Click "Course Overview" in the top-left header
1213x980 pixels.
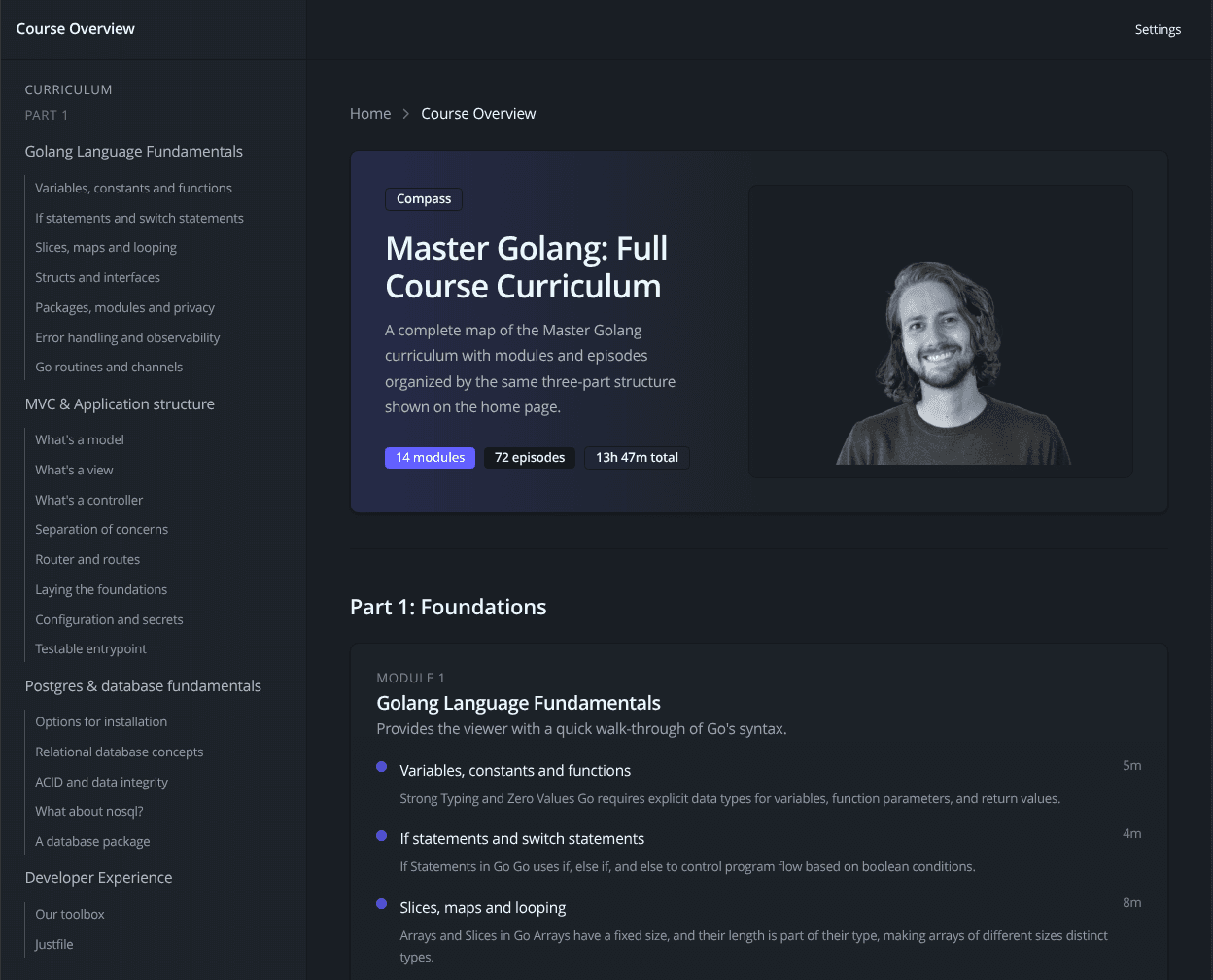(75, 28)
